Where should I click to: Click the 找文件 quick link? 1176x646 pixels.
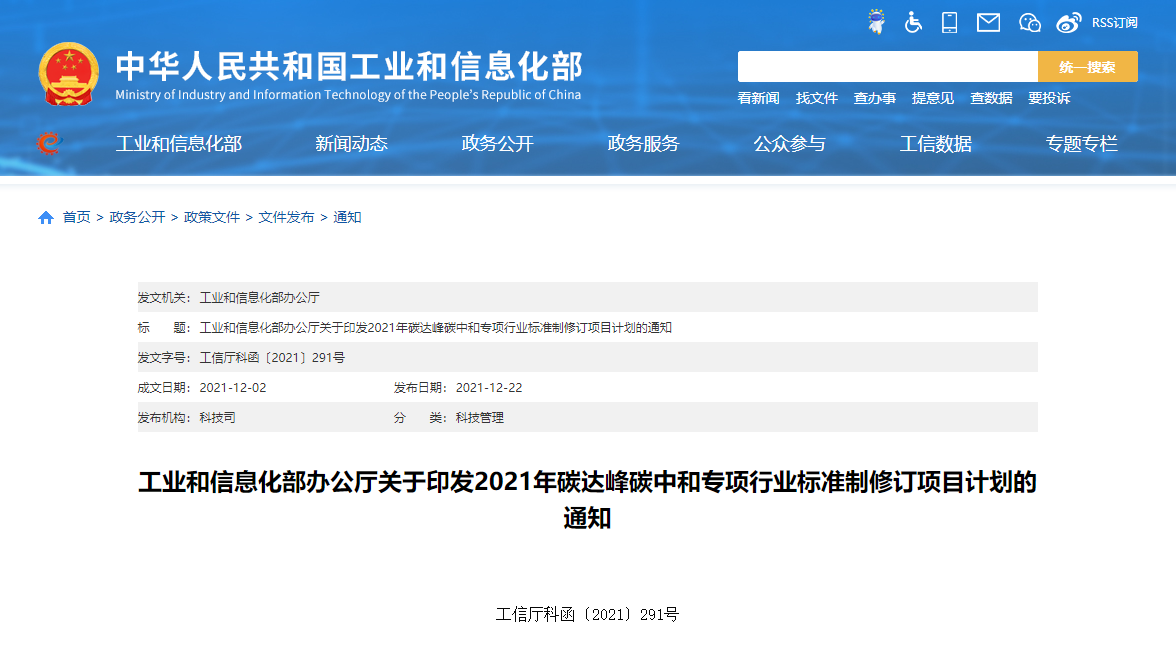tap(816, 98)
